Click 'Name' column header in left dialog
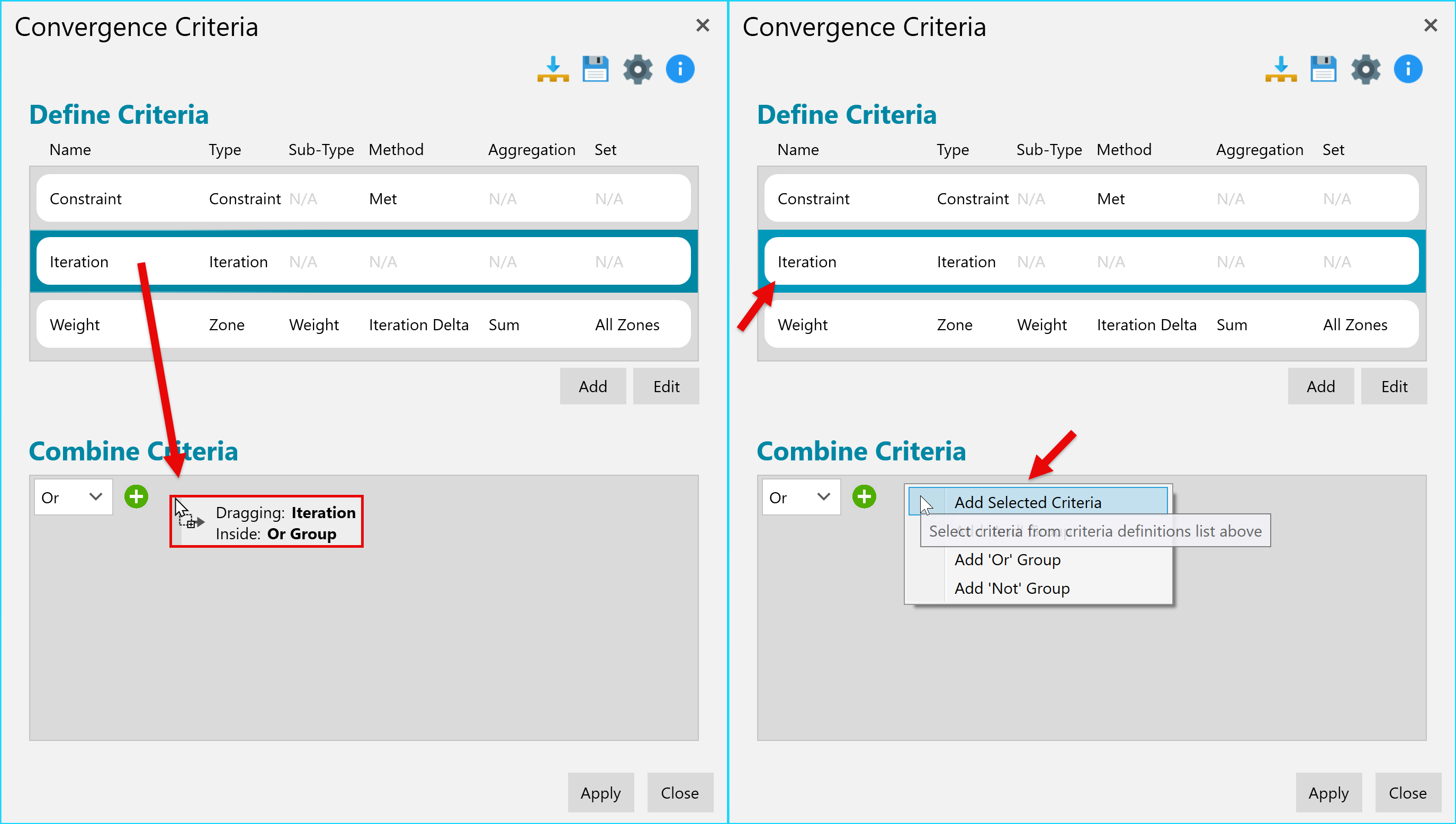This screenshot has height=824, width=1456. point(70,150)
